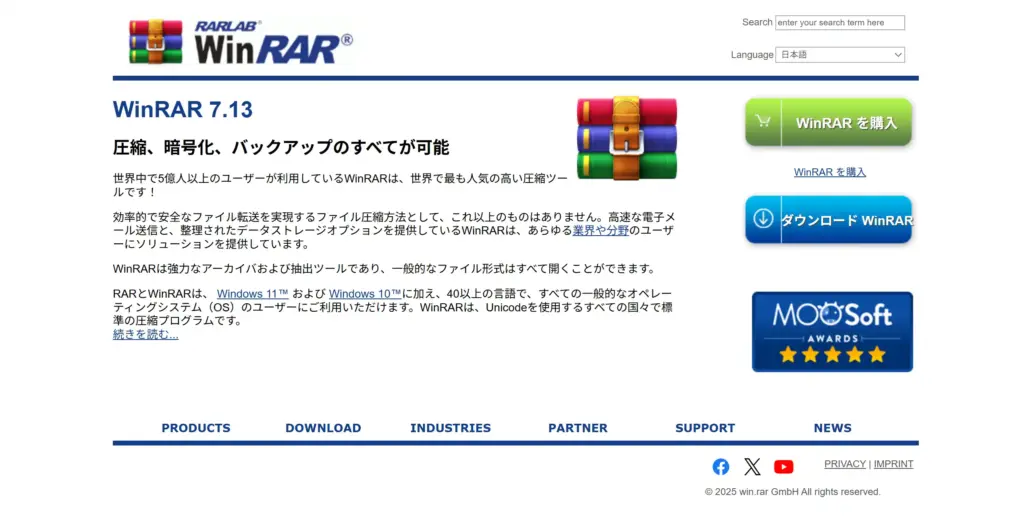Open the PRIVACY footer link
1024x522 pixels.
click(845, 464)
